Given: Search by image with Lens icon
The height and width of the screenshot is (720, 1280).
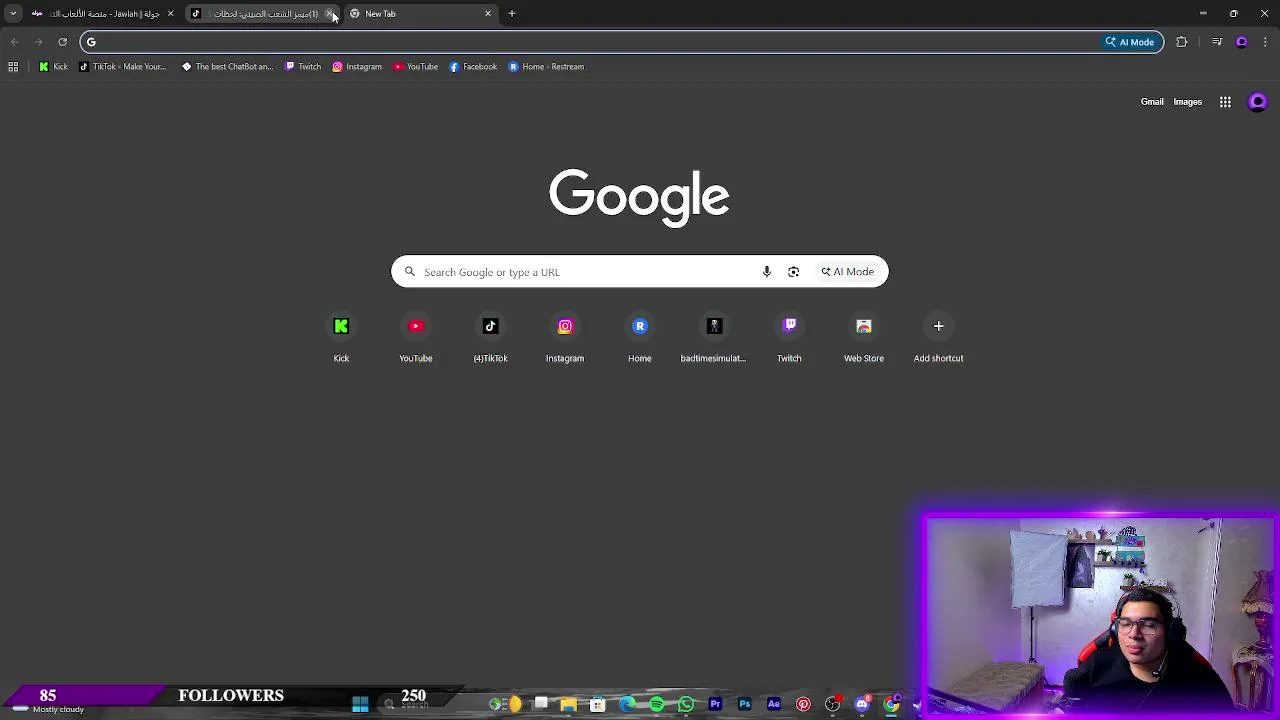Looking at the screenshot, I should point(793,272).
